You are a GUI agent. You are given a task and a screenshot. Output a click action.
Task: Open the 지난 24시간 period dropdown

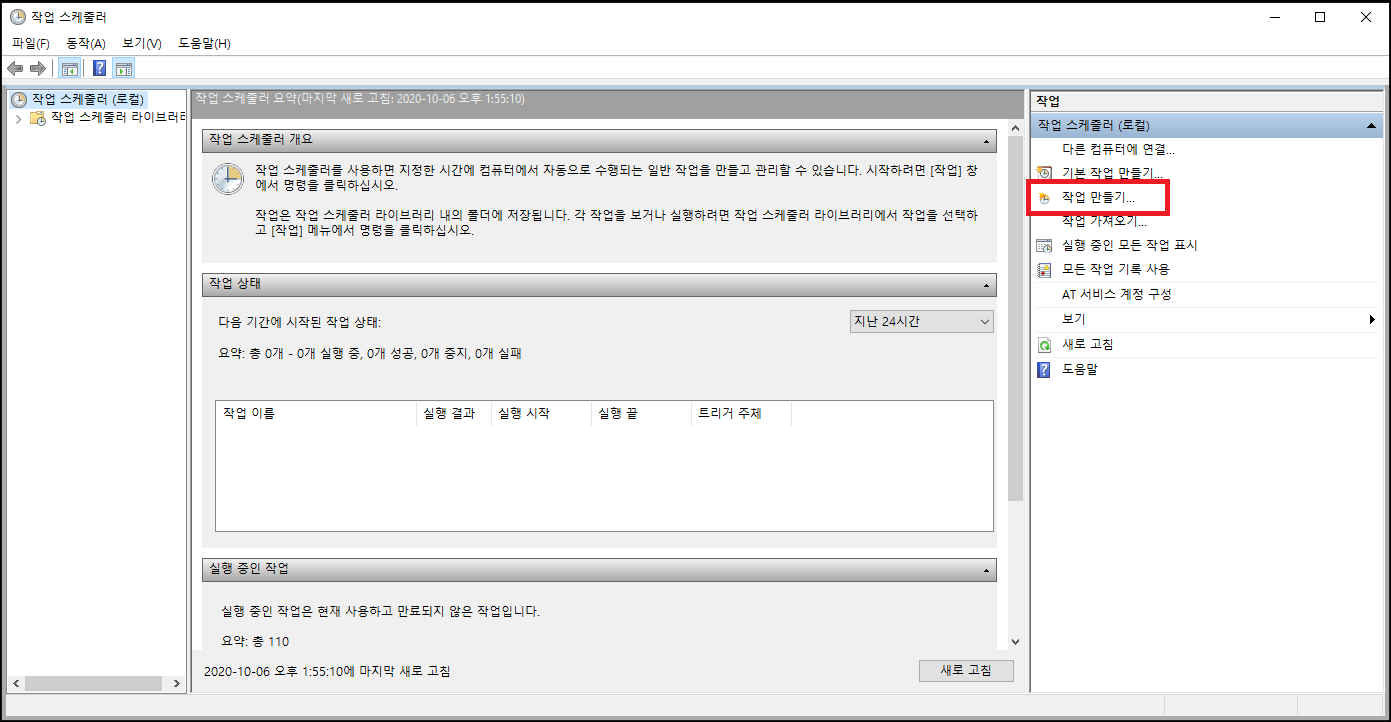pyautogui.click(x=920, y=321)
